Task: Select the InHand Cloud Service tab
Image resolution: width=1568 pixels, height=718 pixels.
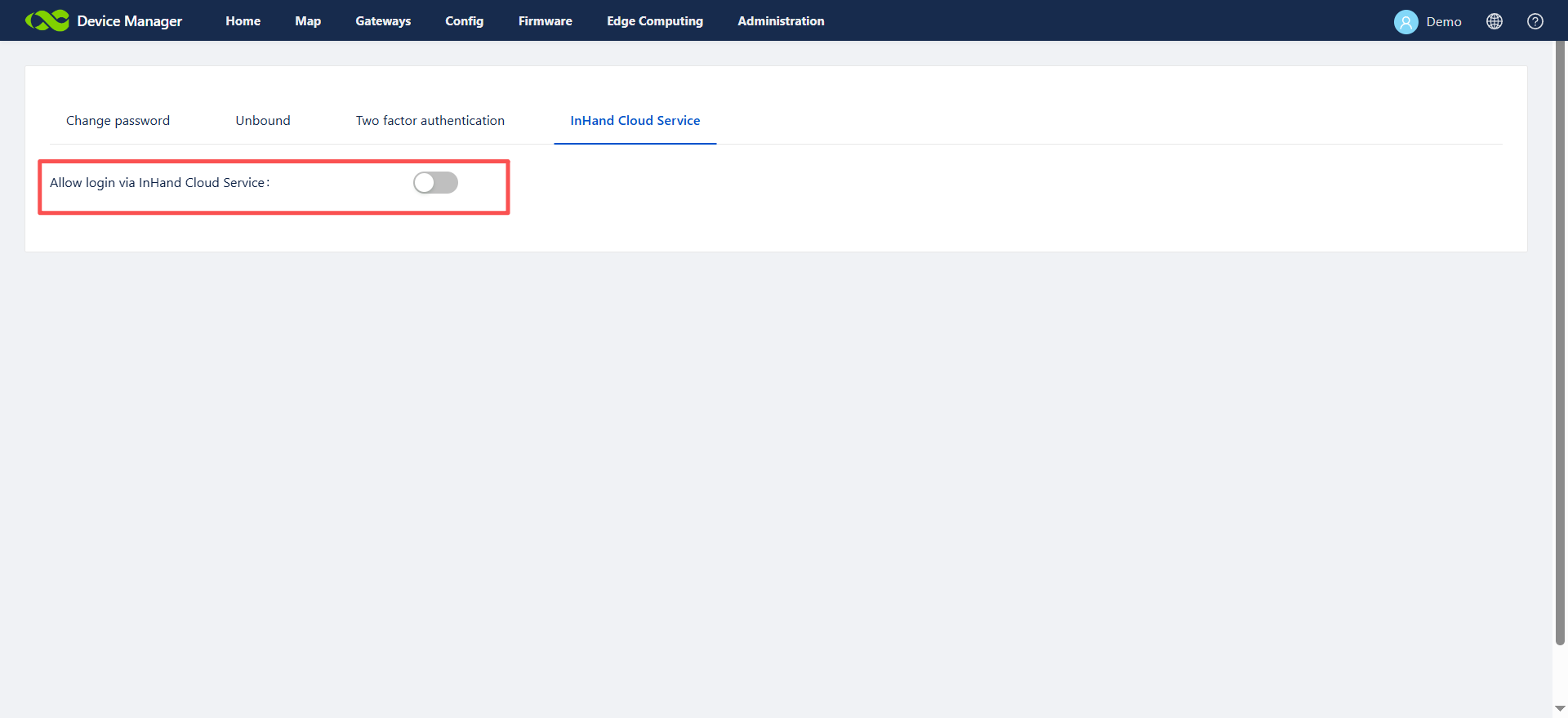Action: pos(635,121)
